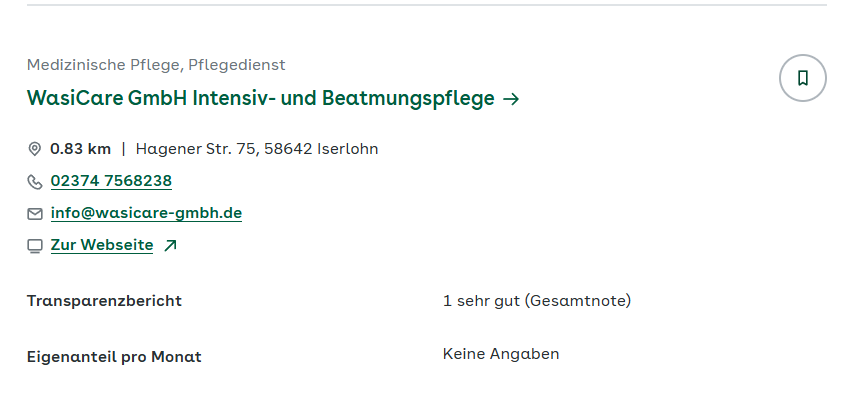This screenshot has width=855, height=405.
Task: Click the 0.83 km distance text
Action: point(81,149)
